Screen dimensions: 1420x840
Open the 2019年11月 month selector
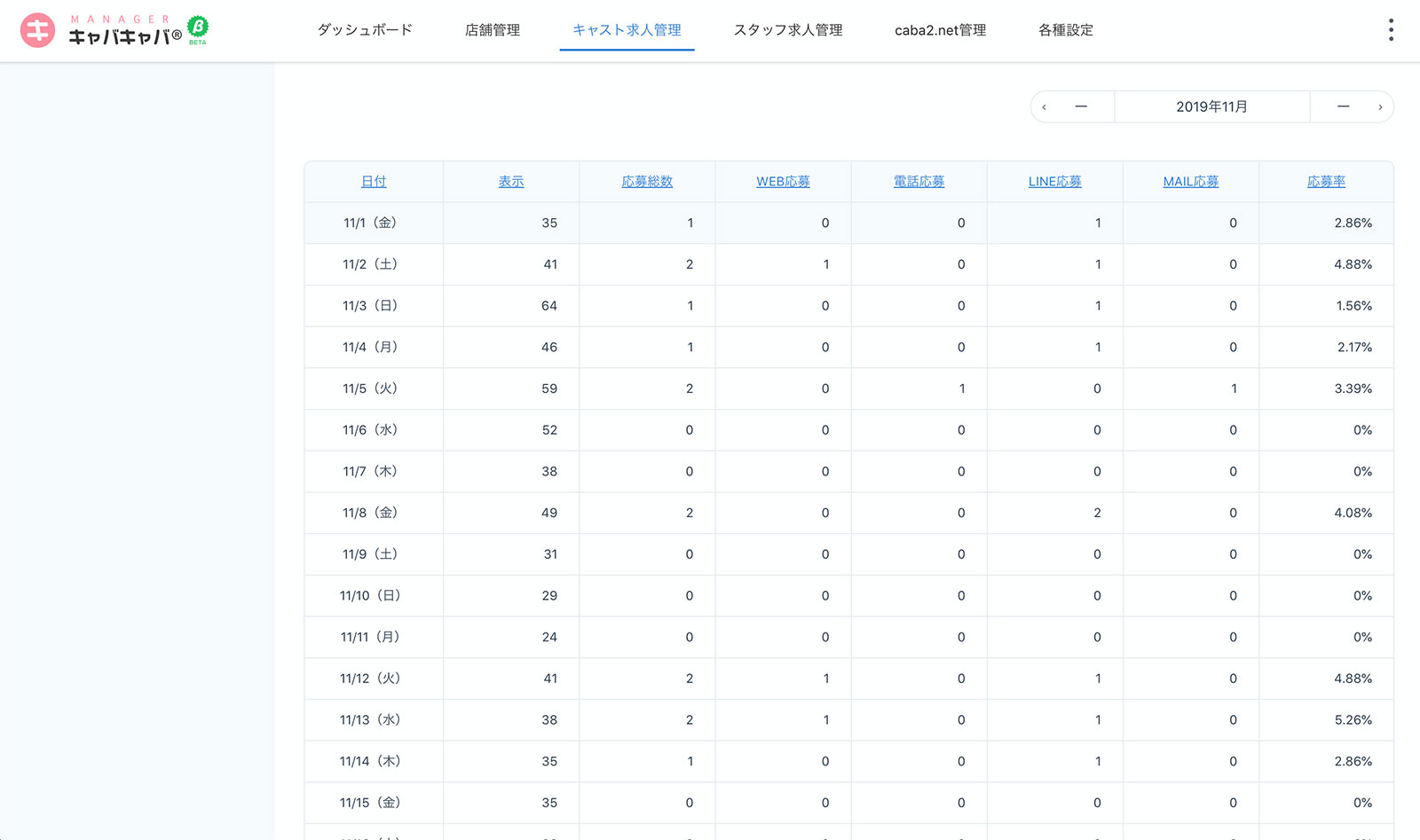pyautogui.click(x=1211, y=107)
